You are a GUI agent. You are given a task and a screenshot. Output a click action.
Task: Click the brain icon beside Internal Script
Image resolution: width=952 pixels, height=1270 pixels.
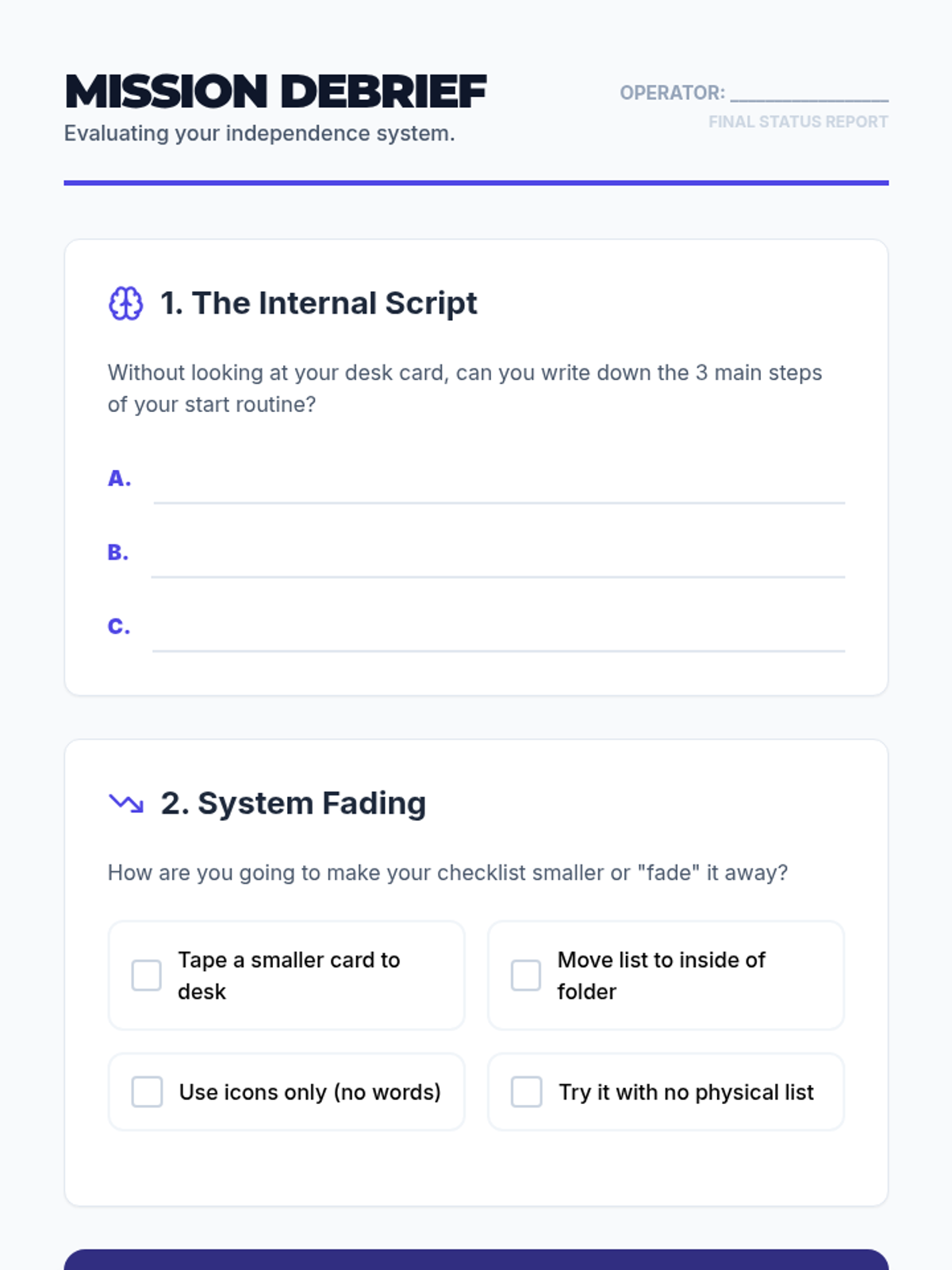coord(125,303)
